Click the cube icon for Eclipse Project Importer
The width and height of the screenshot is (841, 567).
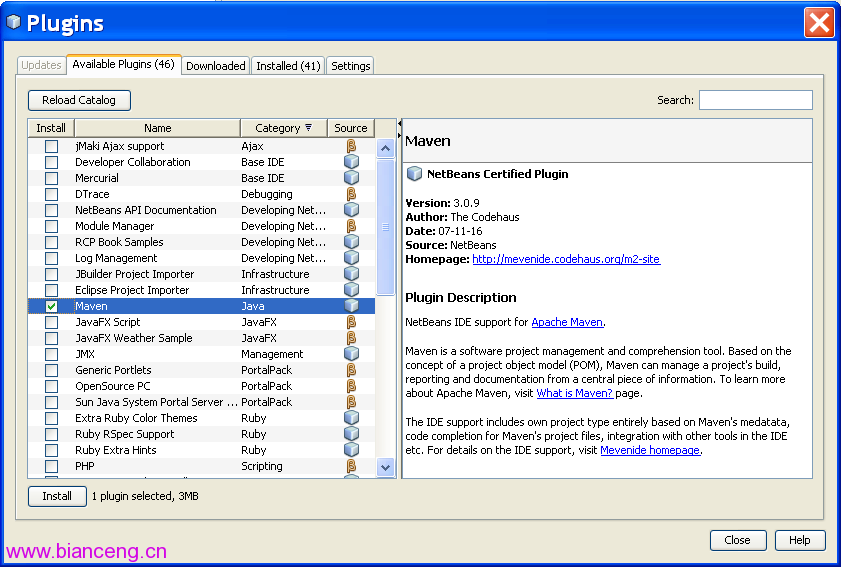(x=351, y=290)
